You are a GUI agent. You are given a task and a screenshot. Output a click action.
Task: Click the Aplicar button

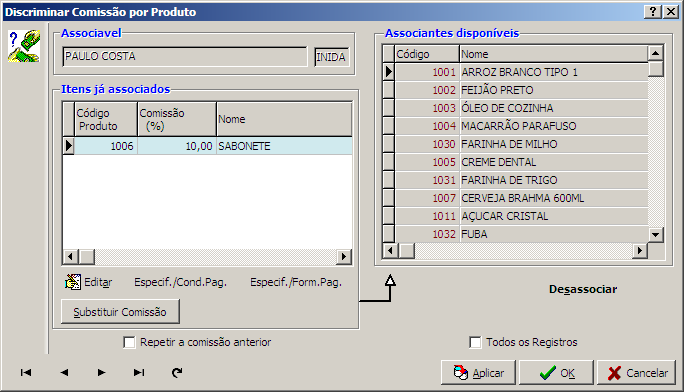[x=479, y=373]
